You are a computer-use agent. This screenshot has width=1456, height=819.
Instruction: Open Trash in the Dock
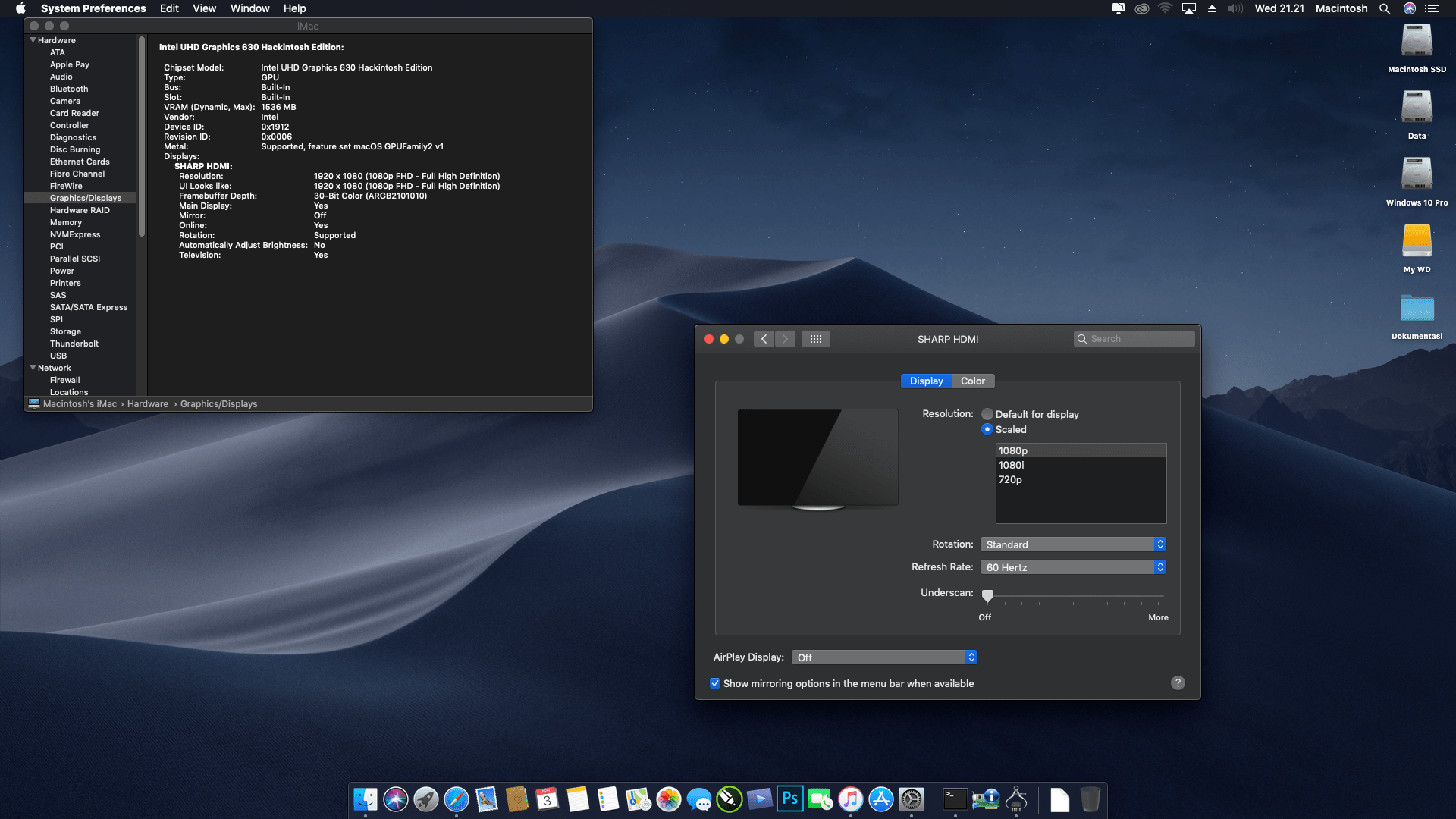[x=1090, y=799]
